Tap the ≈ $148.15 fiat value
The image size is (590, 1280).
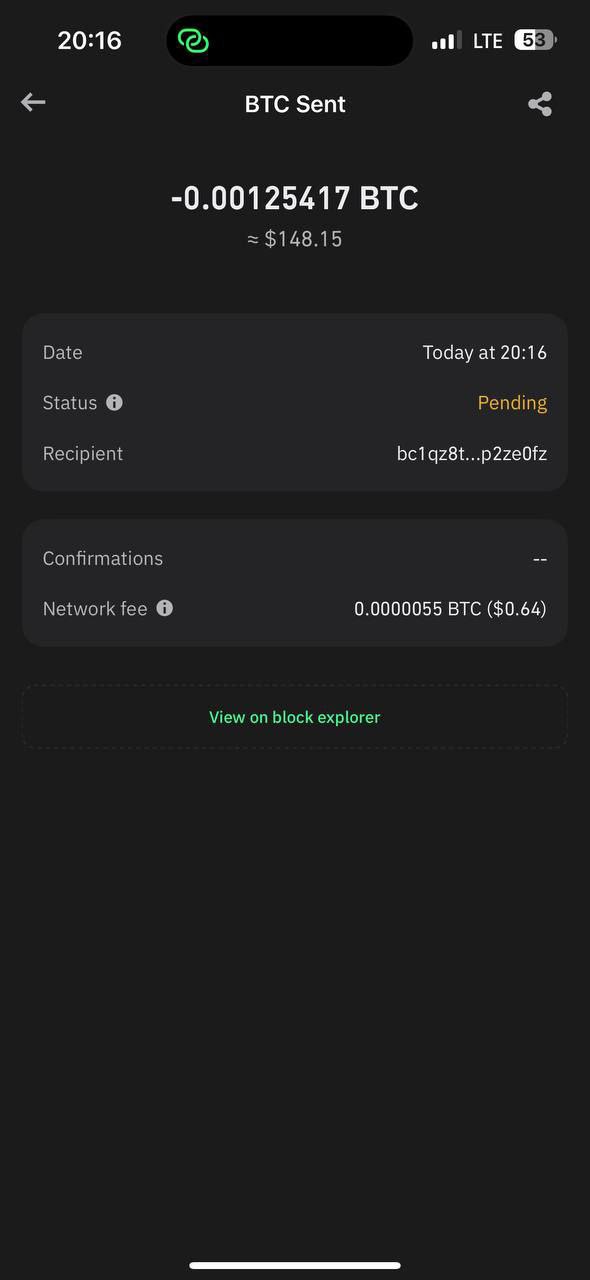295,239
